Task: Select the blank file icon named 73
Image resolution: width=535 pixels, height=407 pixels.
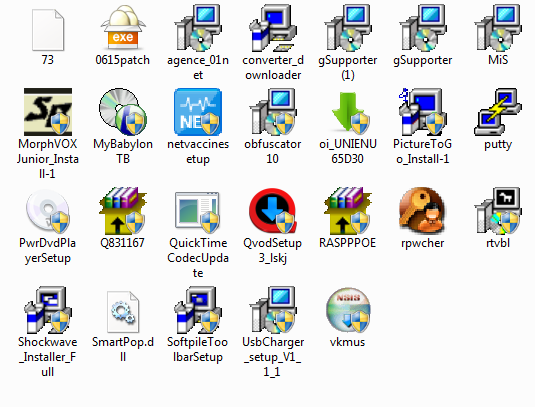Action: click(x=48, y=30)
